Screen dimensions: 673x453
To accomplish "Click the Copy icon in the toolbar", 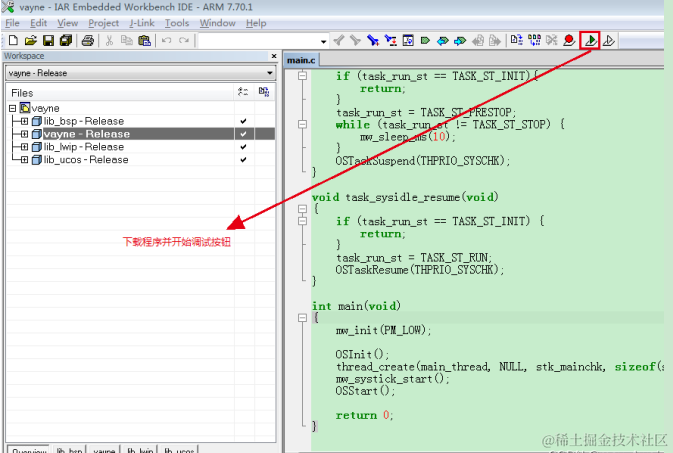I will click(127, 40).
